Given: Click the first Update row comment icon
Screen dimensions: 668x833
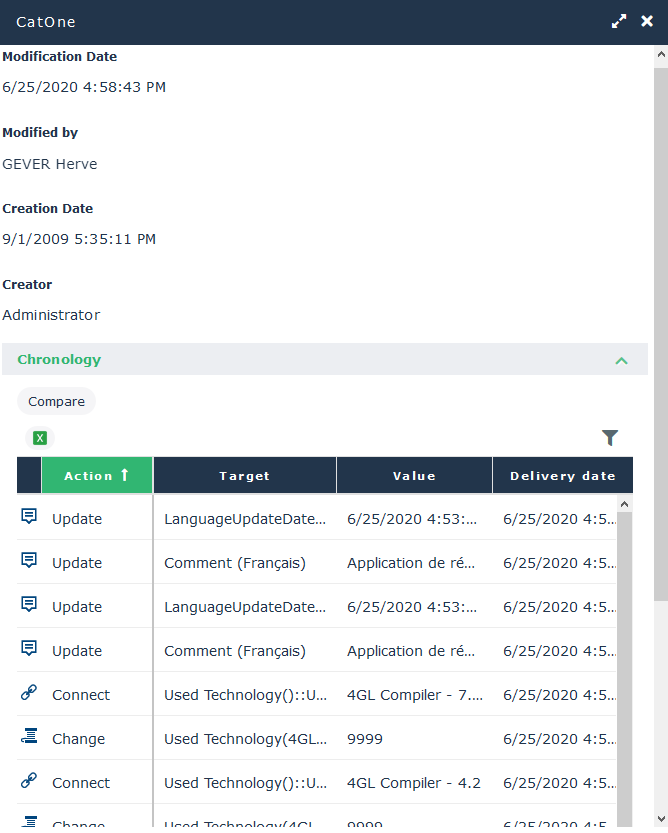Looking at the screenshot, I should point(29,517).
